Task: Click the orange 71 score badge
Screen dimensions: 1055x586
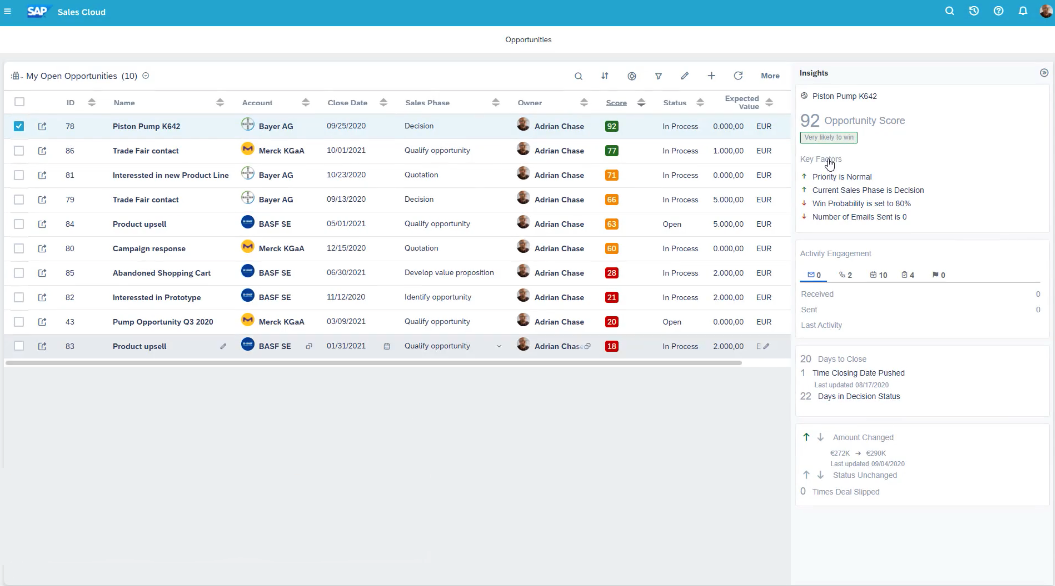Action: [611, 175]
